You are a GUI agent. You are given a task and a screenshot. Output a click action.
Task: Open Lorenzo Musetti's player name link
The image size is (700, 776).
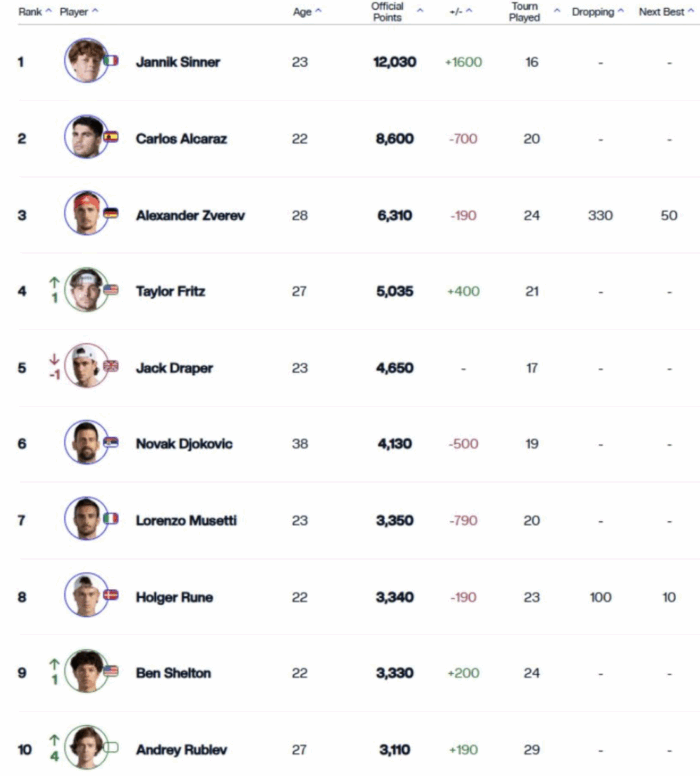coord(186,521)
